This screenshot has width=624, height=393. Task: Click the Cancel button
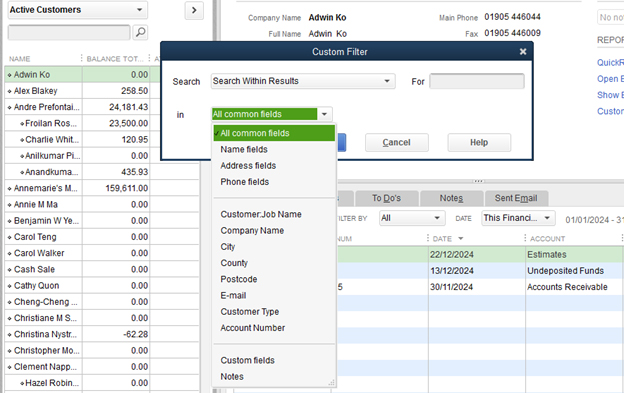click(x=397, y=142)
